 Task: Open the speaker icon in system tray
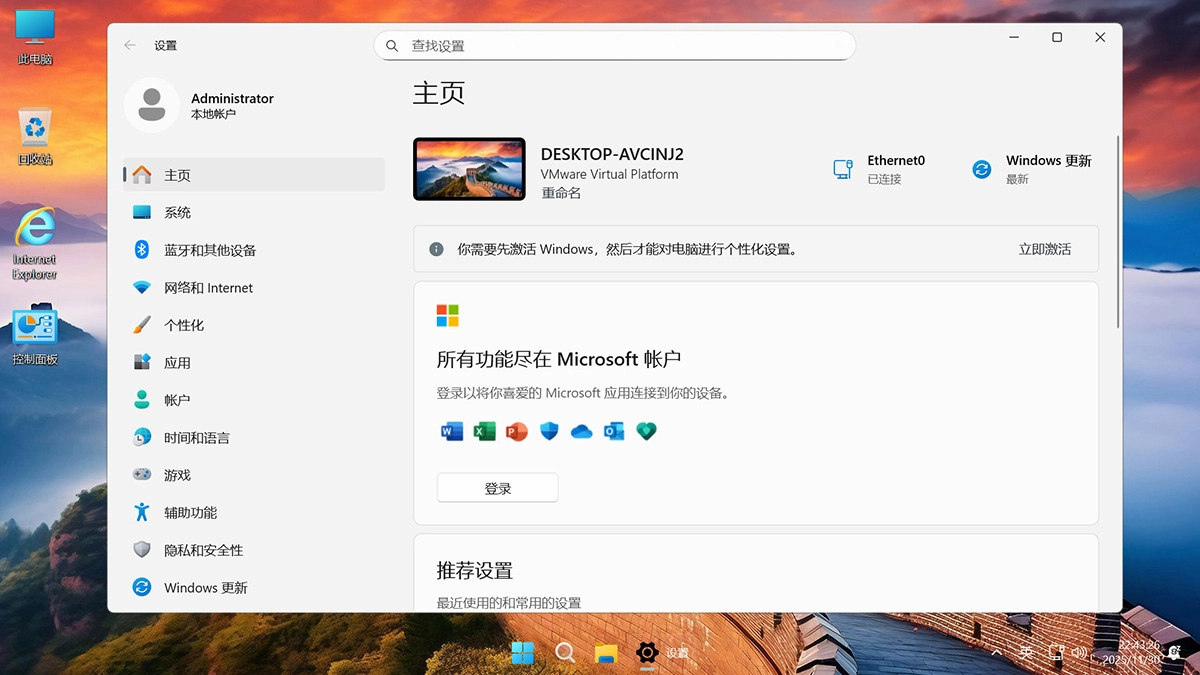[1079, 651]
